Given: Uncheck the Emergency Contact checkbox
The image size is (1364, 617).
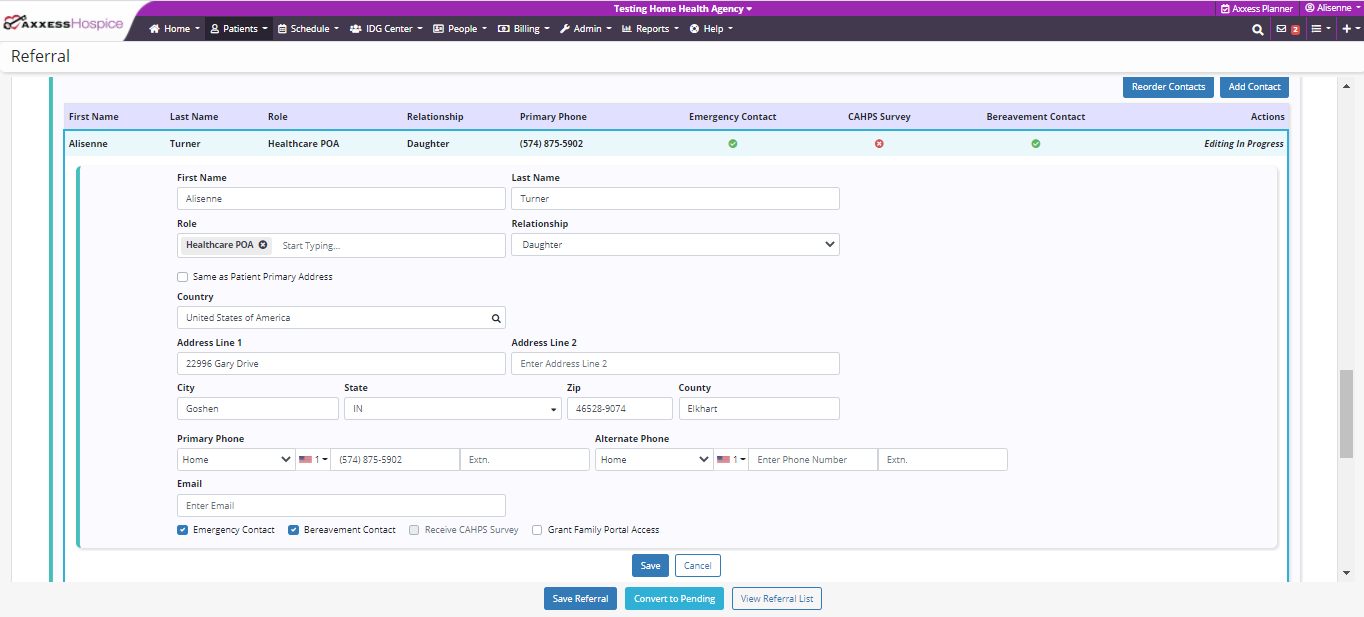Looking at the screenshot, I should pos(182,530).
